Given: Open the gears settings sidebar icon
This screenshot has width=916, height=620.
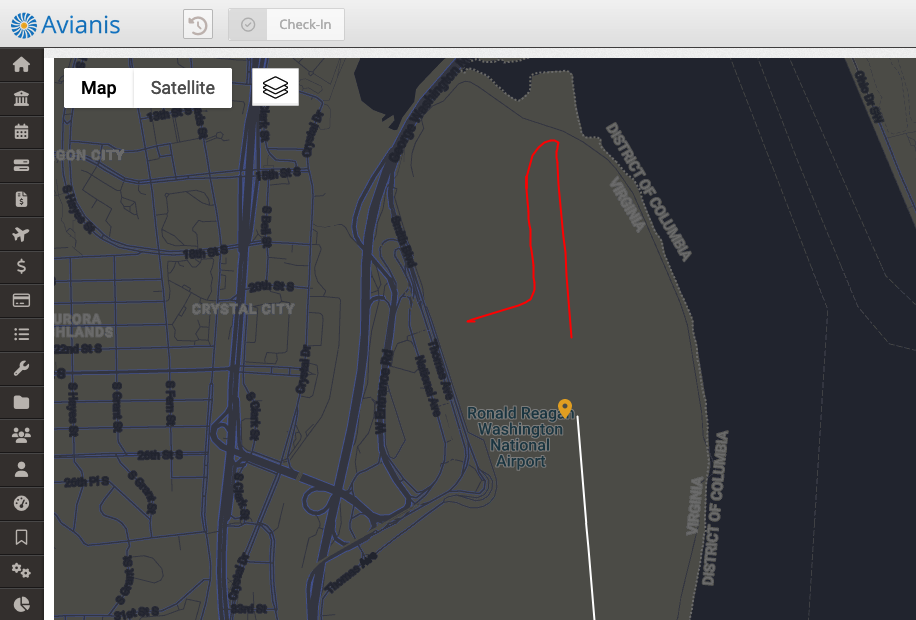Looking at the screenshot, I should [22, 570].
